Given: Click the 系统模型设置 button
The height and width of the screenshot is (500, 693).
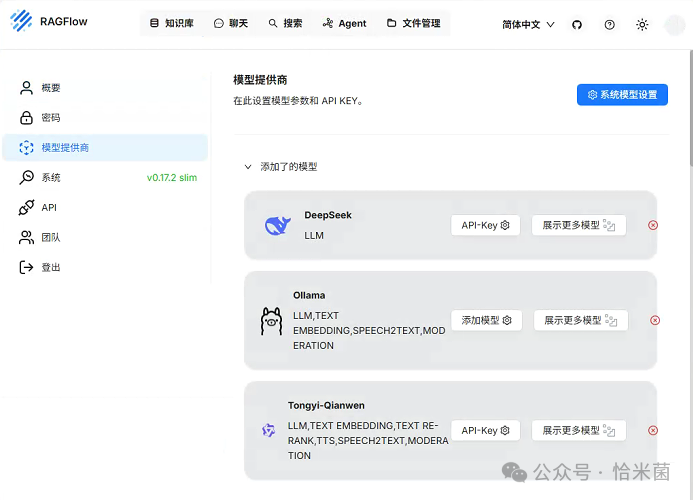Looking at the screenshot, I should [x=622, y=95].
